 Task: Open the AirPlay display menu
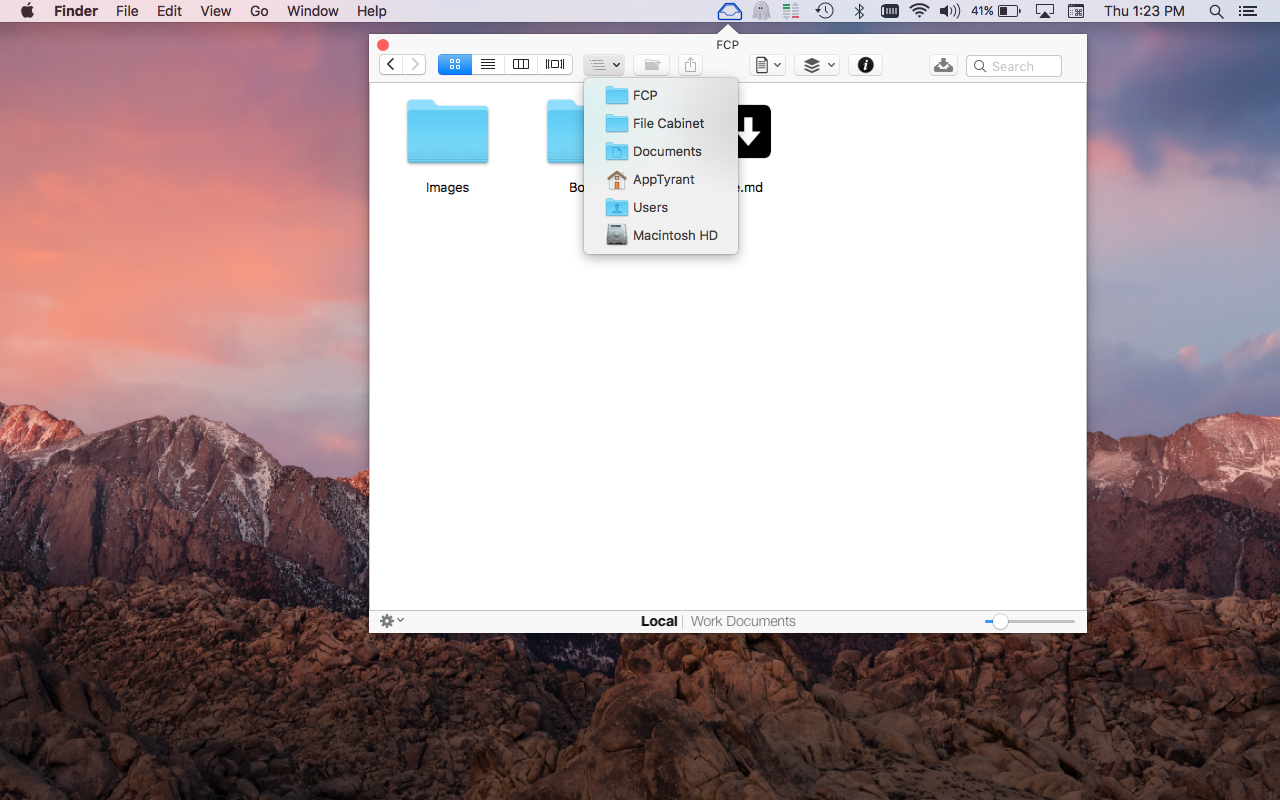1045,11
